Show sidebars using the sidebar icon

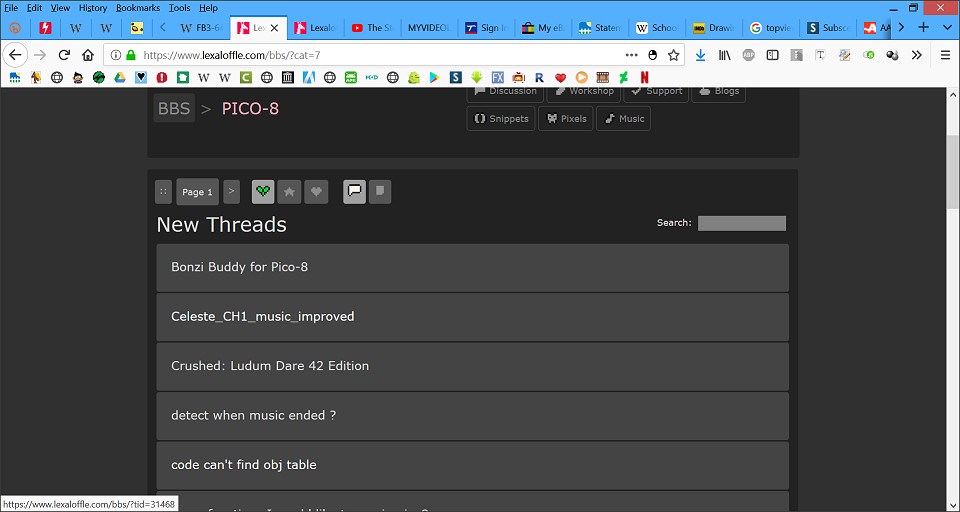point(773,55)
